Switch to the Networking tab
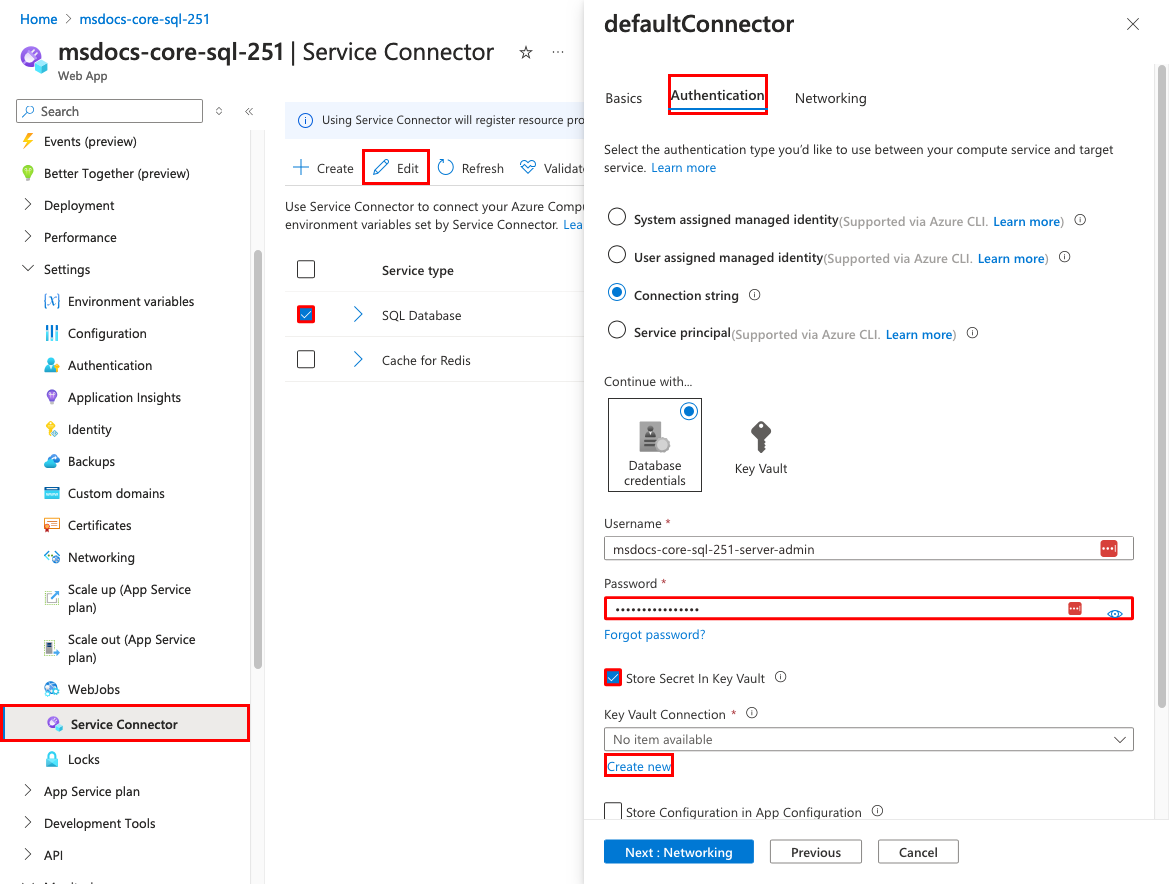 pyautogui.click(x=830, y=98)
